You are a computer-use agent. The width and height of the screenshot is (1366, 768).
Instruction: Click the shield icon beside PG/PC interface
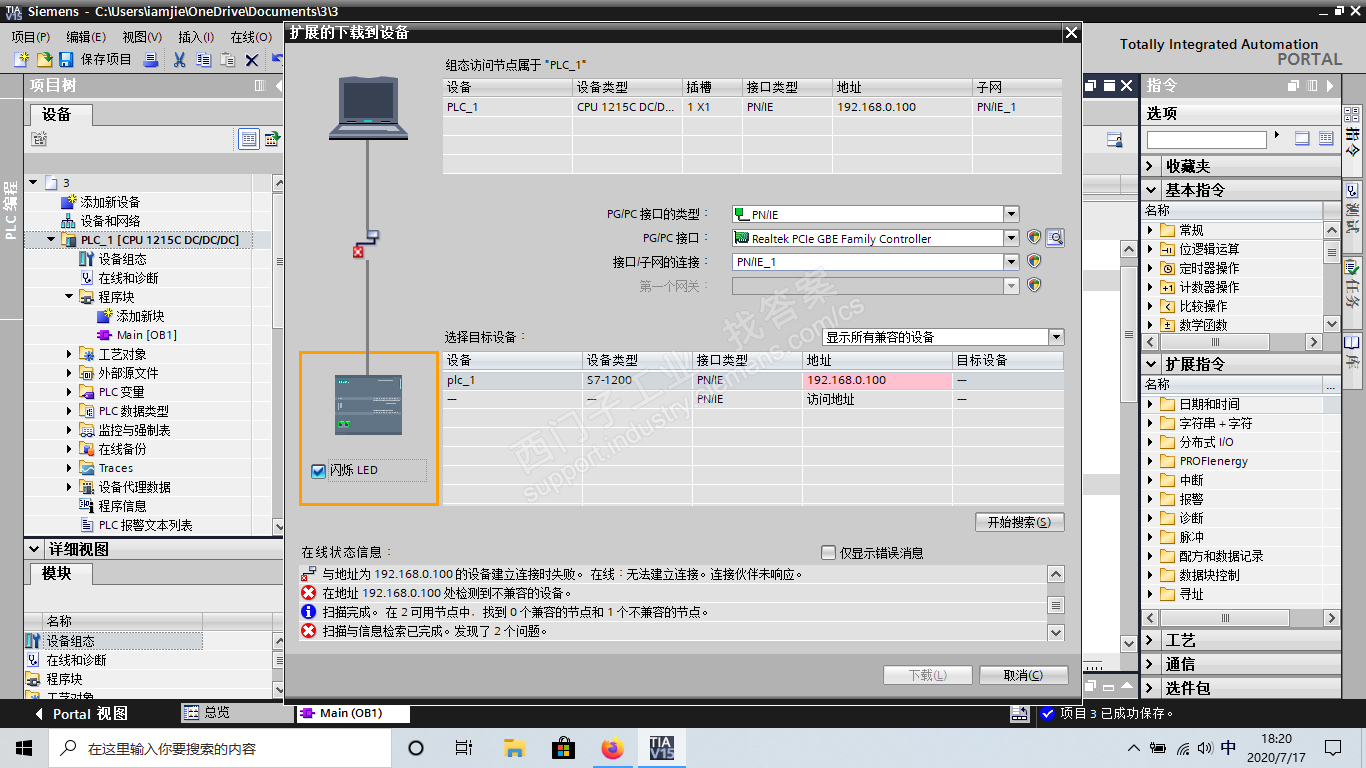click(x=1034, y=238)
